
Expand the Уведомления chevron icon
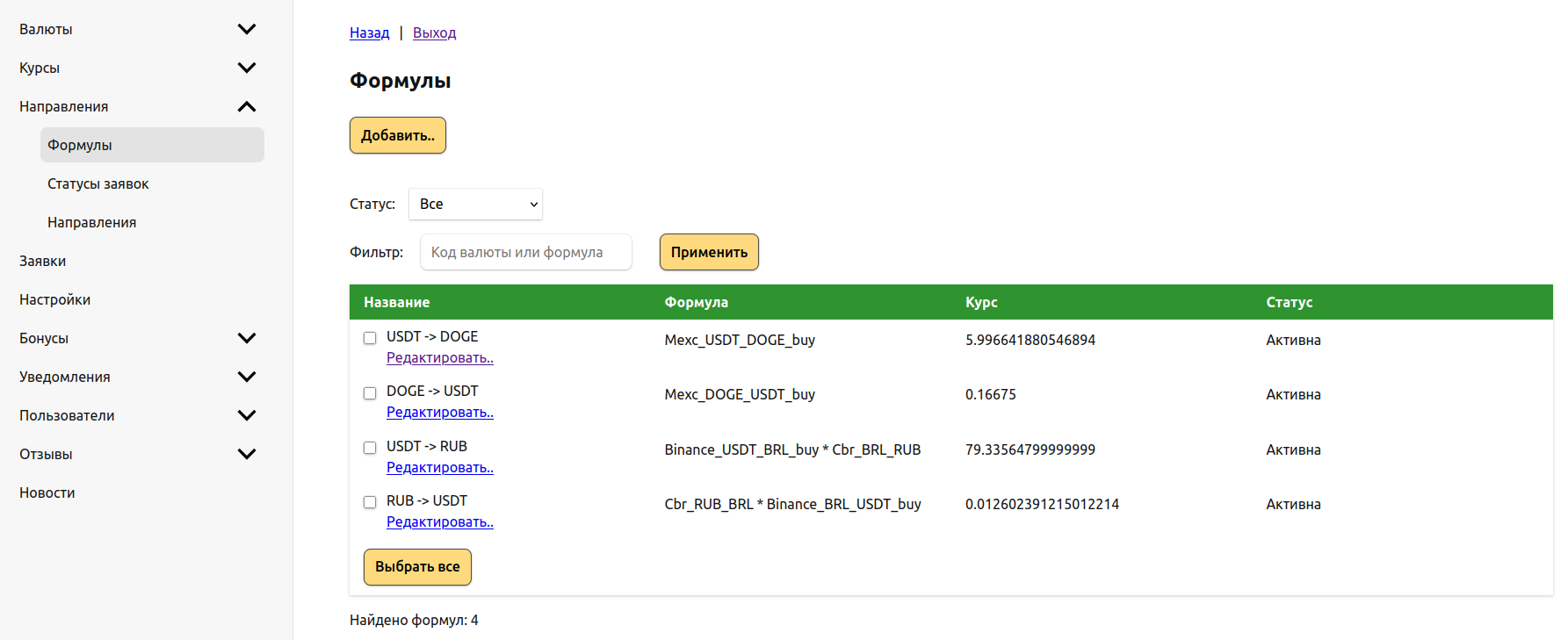point(247,377)
